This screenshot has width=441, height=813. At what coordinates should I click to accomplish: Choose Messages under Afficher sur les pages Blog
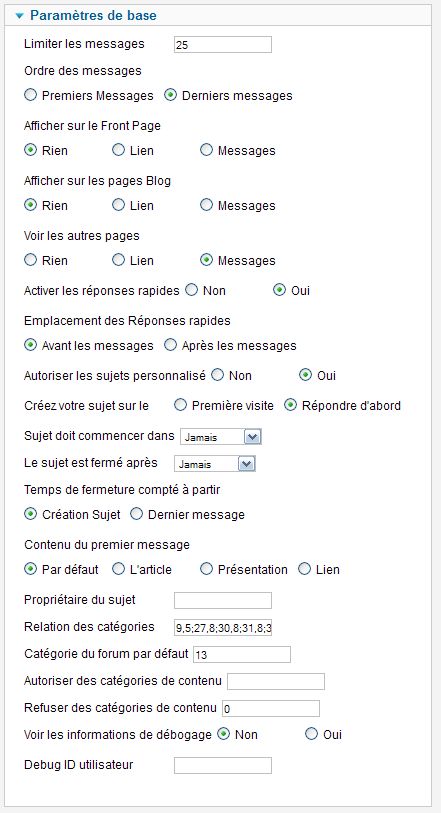pos(206,205)
